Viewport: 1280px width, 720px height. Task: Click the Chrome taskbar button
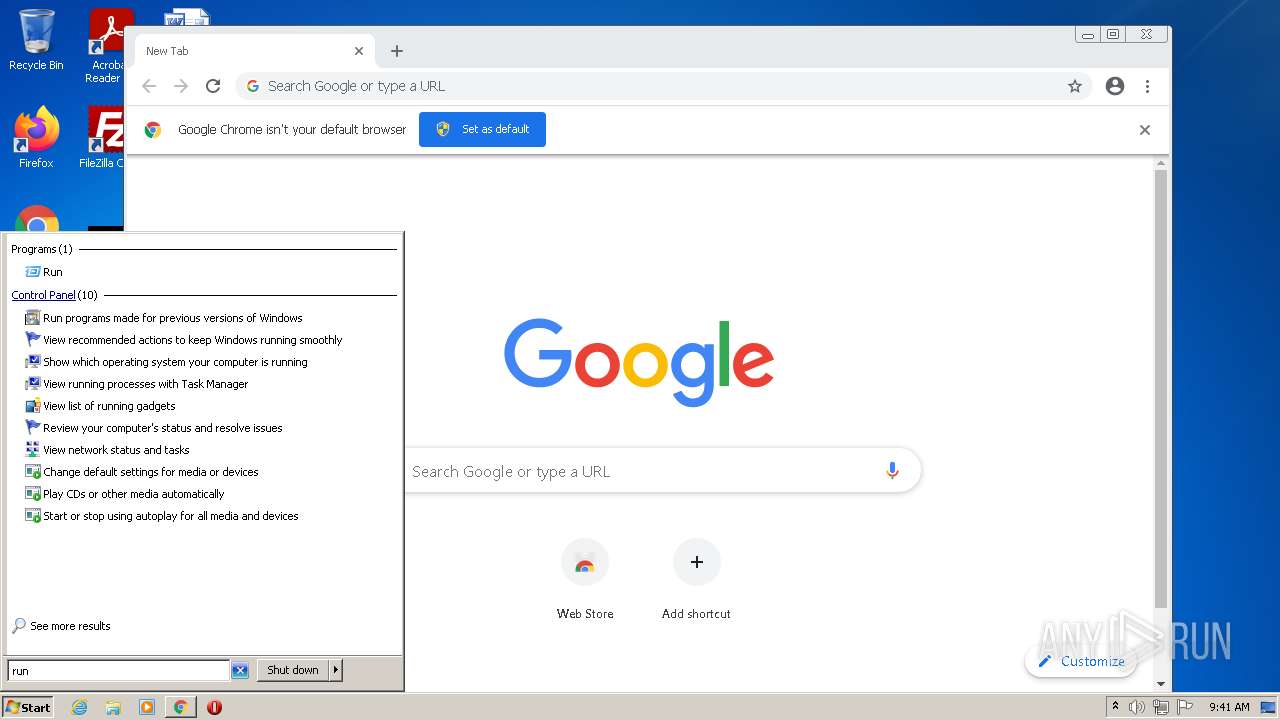(180, 707)
